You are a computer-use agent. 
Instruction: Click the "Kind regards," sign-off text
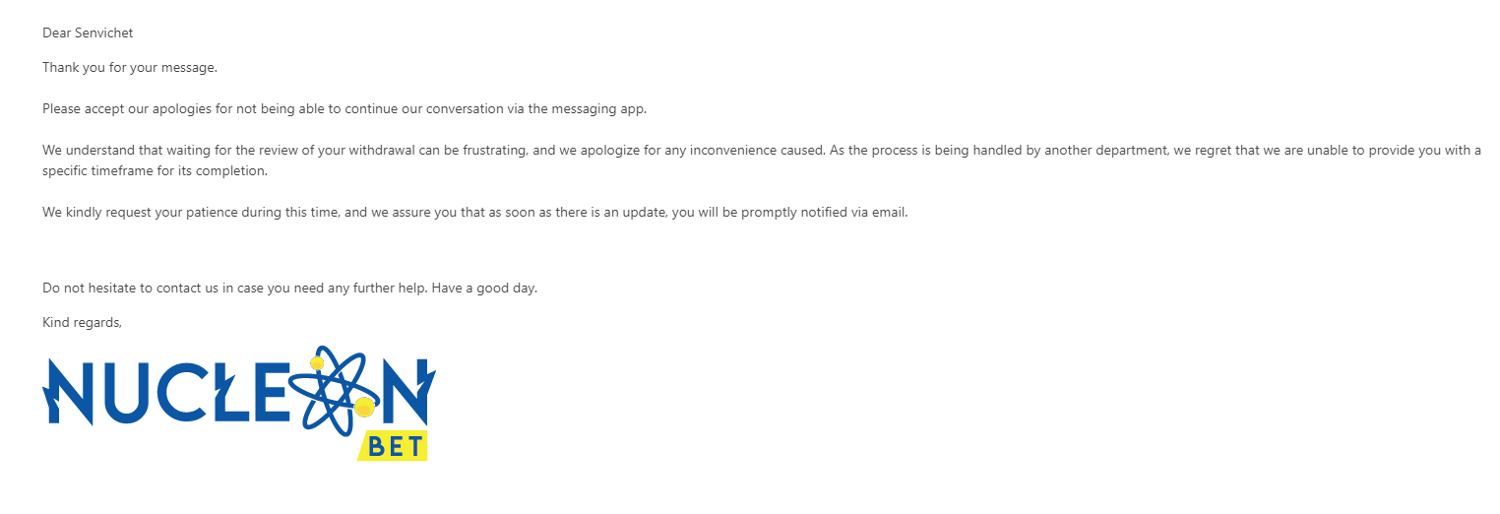[x=82, y=322]
